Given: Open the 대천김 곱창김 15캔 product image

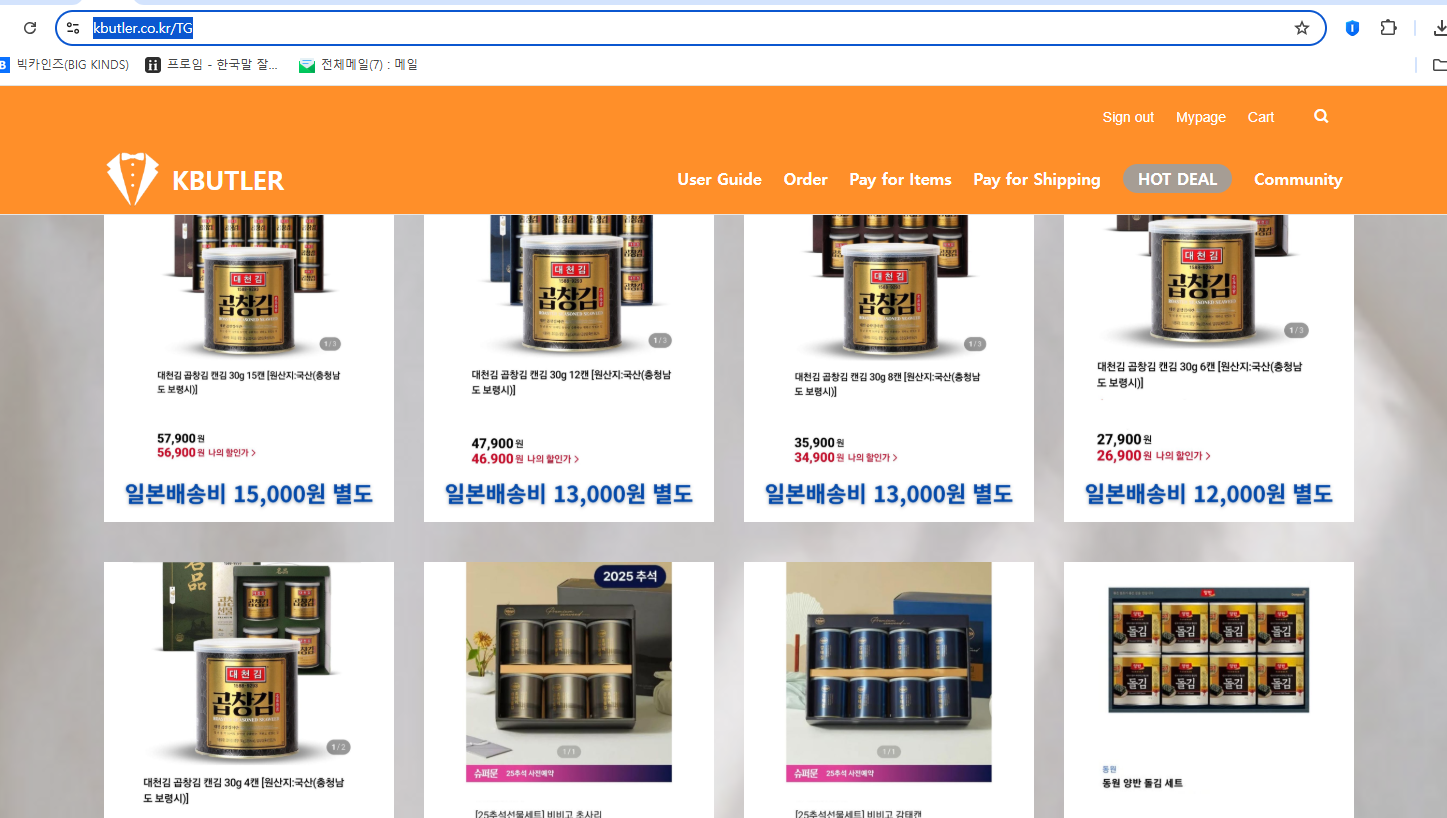Looking at the screenshot, I should coord(249,285).
